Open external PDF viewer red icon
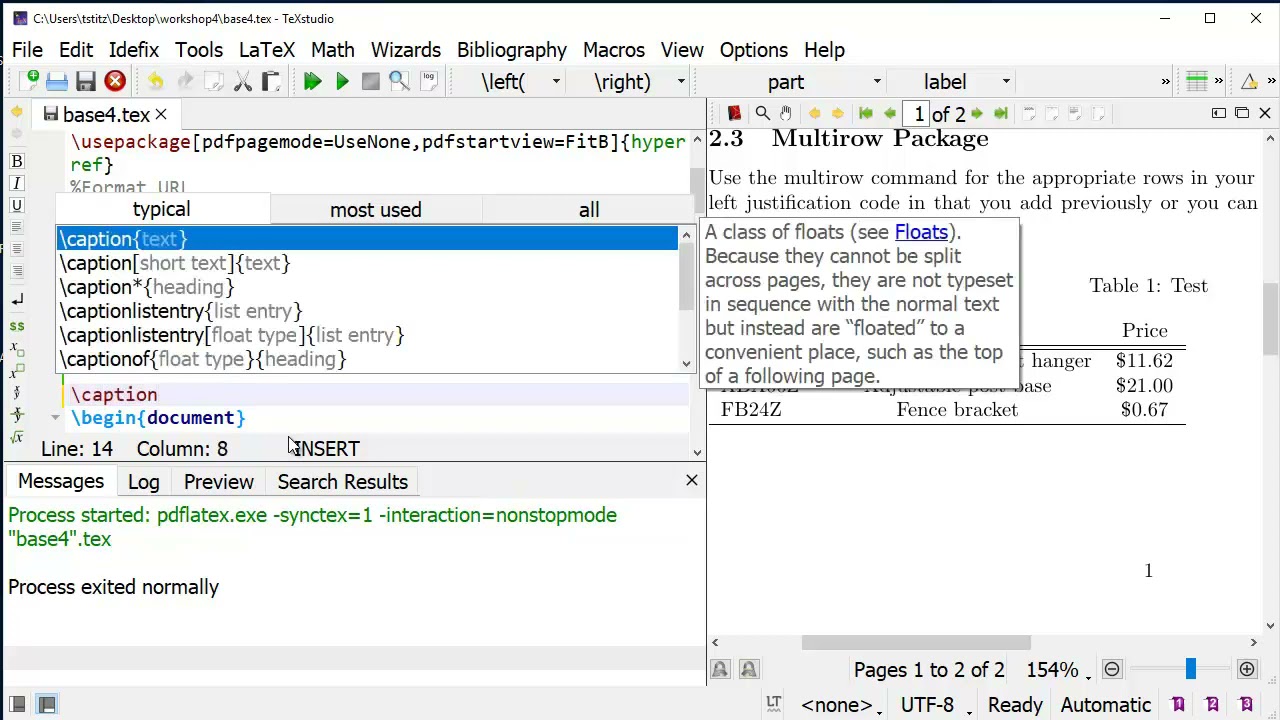The width and height of the screenshot is (1280, 720). pos(734,114)
